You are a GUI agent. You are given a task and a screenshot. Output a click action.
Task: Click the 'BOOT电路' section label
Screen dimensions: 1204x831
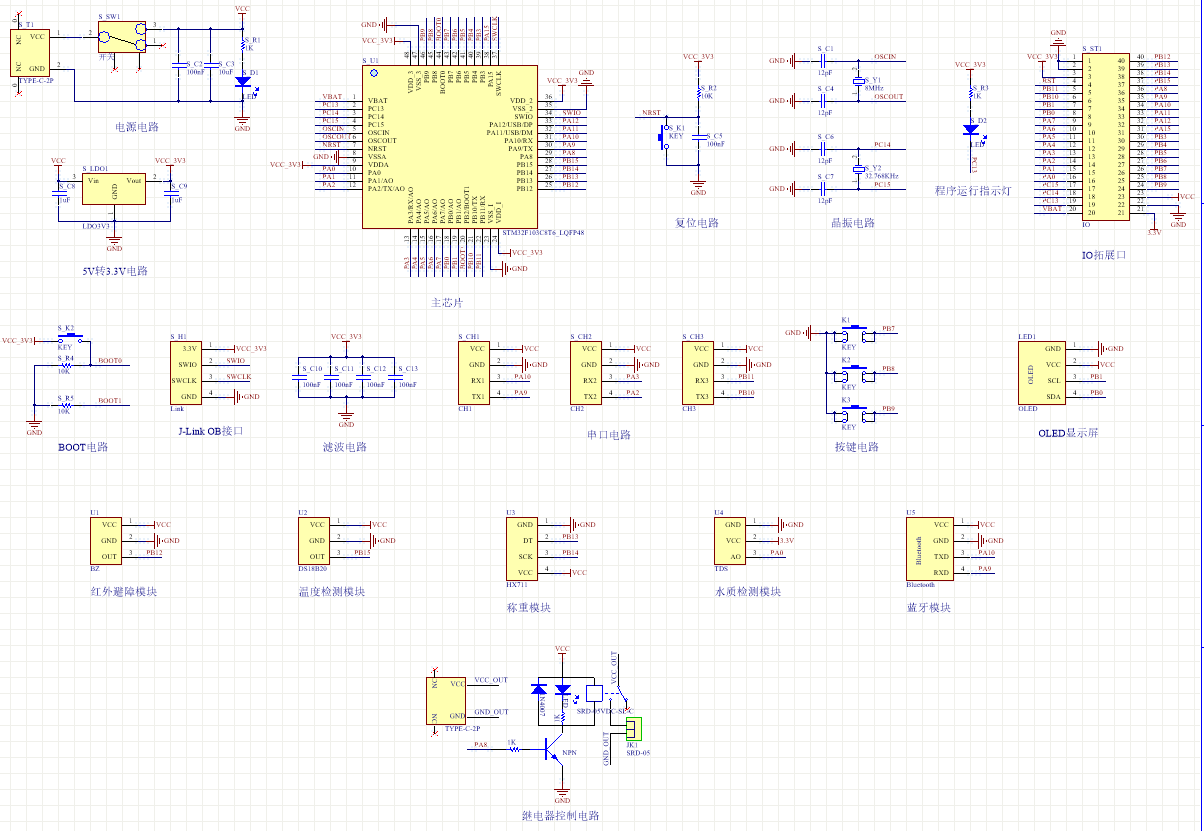coord(83,447)
